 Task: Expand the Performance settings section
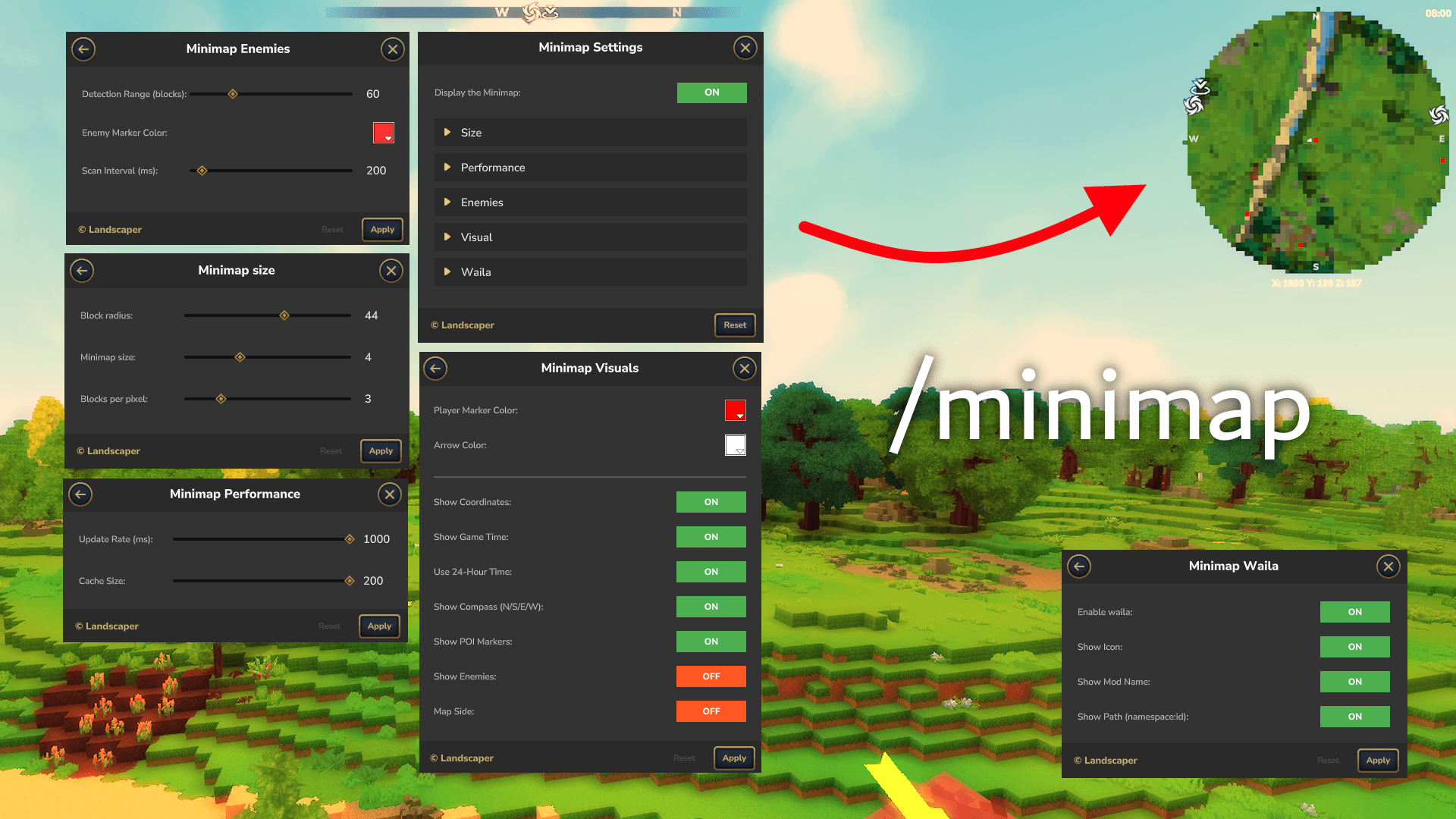point(590,168)
